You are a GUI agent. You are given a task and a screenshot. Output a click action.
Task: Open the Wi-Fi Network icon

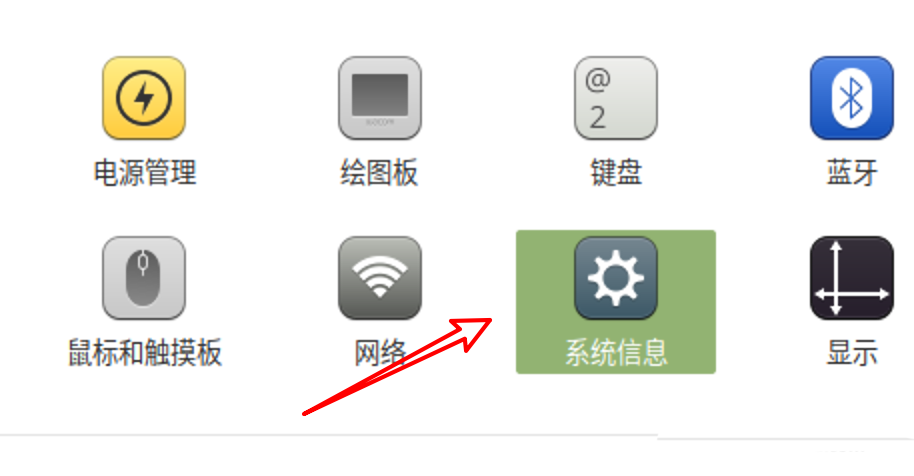(x=380, y=278)
